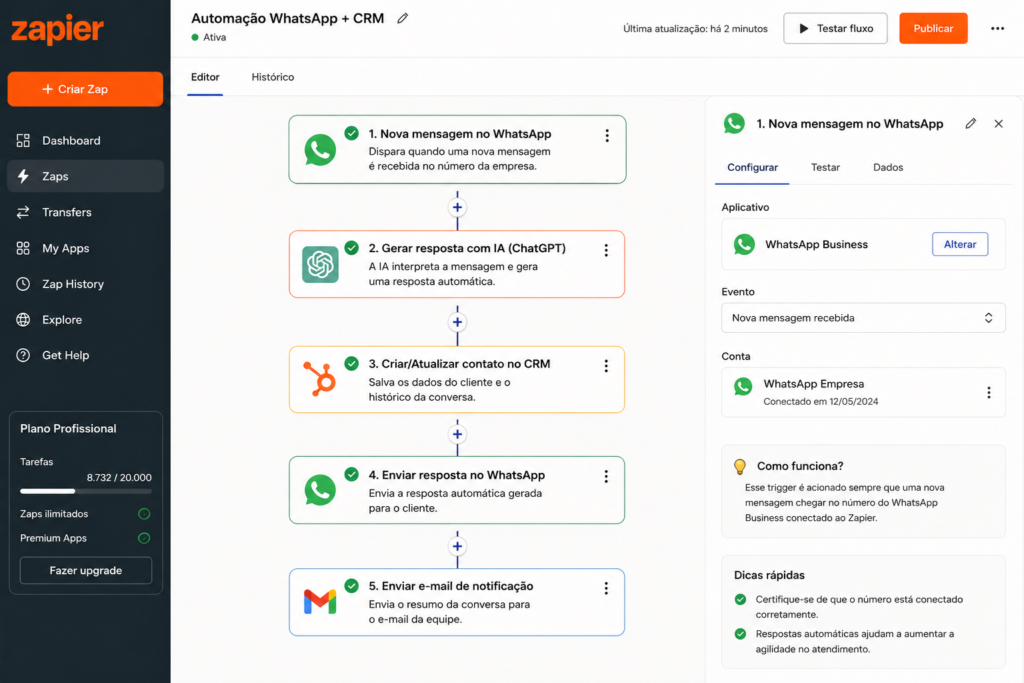Viewport: 1024px width, 683px height.
Task: Click the green check on step 1
Action: [x=351, y=133]
